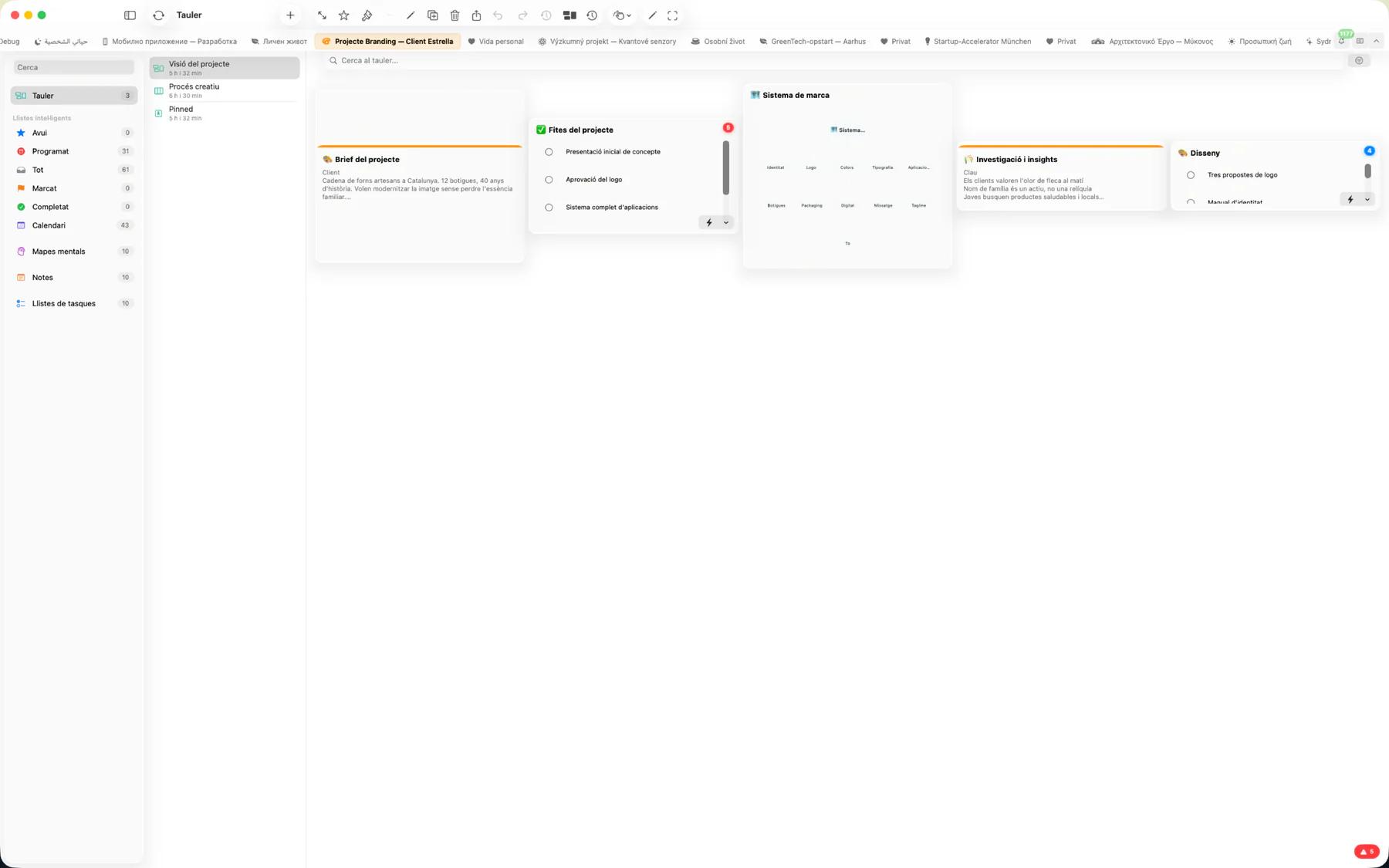Screen dimensions: 1389x868
Task: Open history clock right of layout icon
Action: tap(592, 15)
